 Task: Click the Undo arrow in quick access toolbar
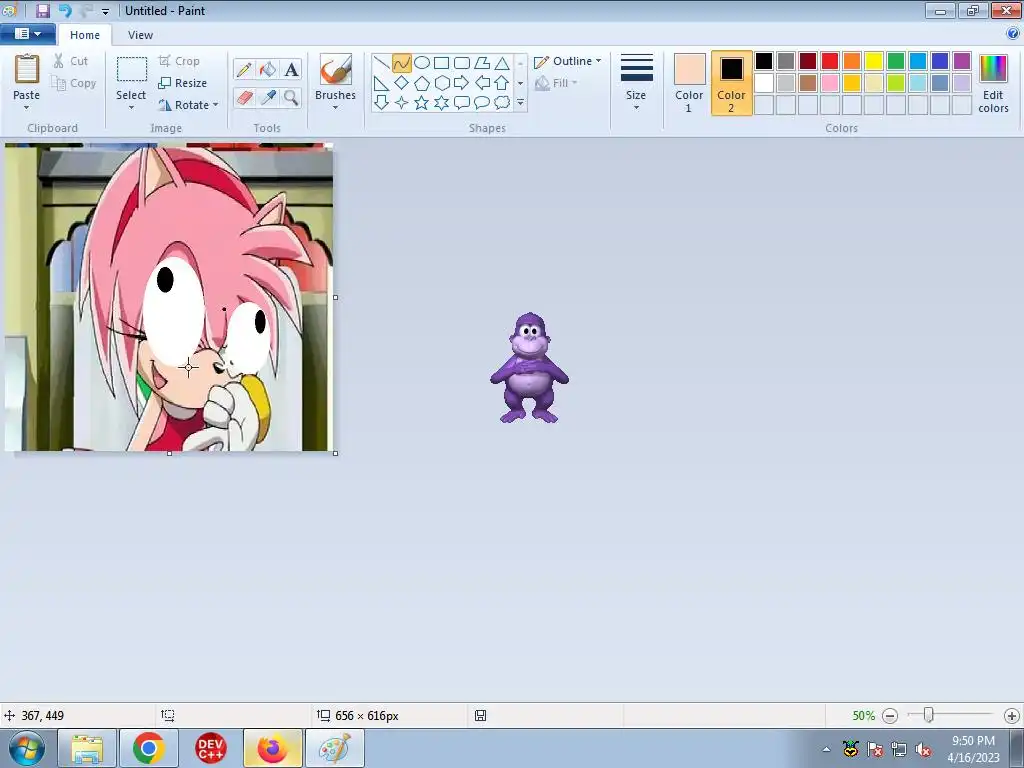point(65,10)
